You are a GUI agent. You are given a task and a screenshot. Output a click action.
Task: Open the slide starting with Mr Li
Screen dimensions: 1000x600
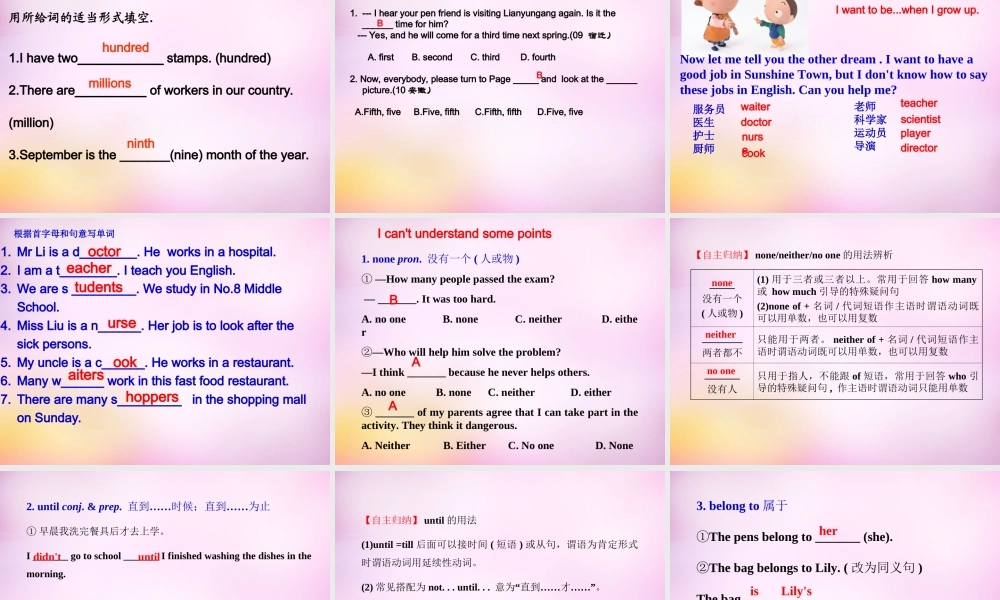[165, 340]
